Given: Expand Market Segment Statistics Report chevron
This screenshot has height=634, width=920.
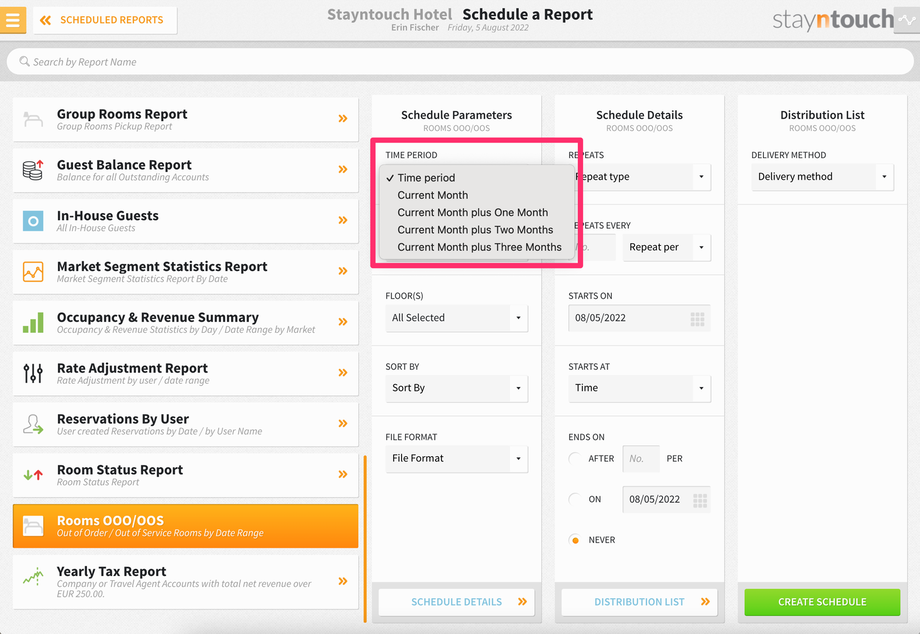Looking at the screenshot, I should pos(343,271).
